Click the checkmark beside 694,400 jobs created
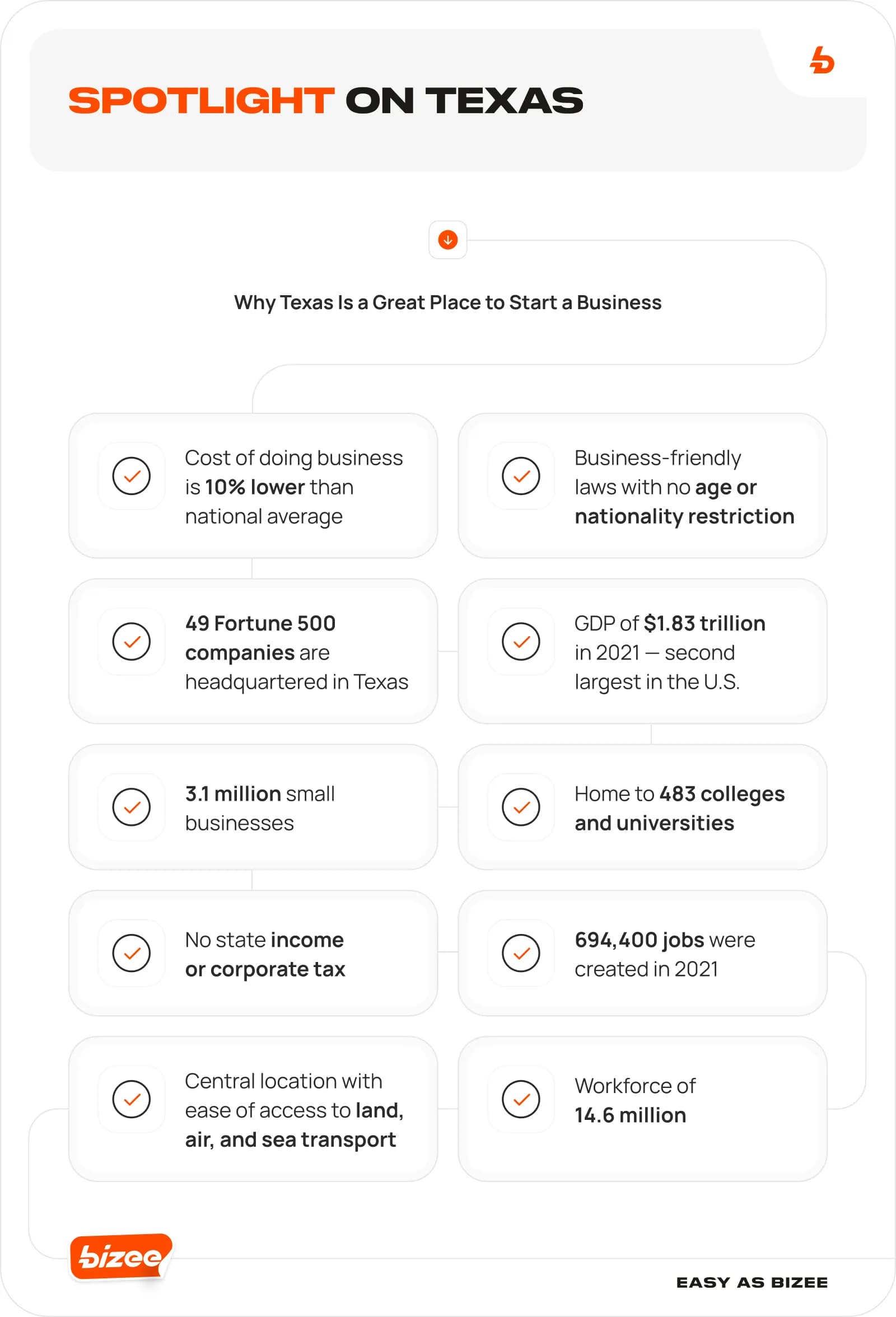 521,953
